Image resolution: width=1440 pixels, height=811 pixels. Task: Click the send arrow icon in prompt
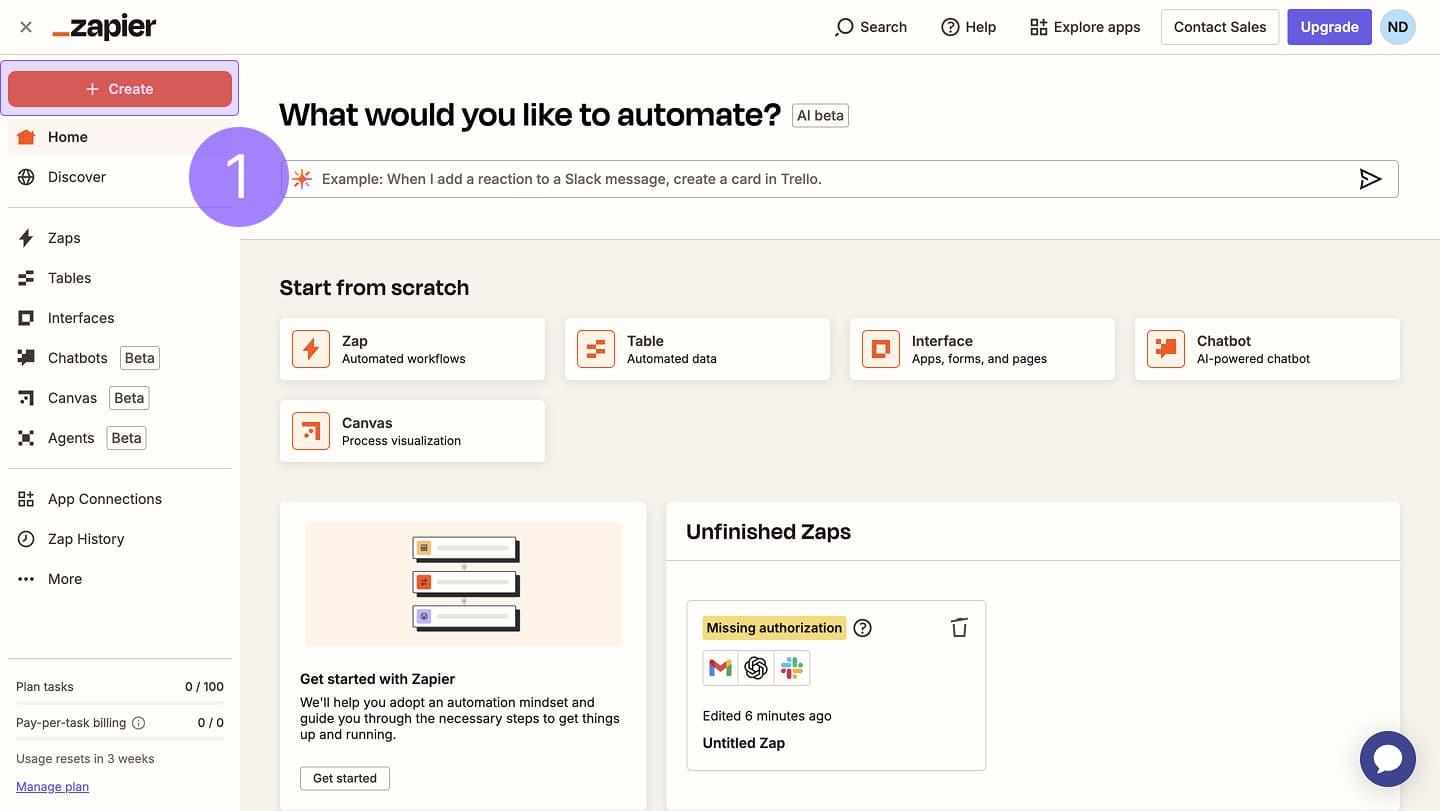[1370, 179]
